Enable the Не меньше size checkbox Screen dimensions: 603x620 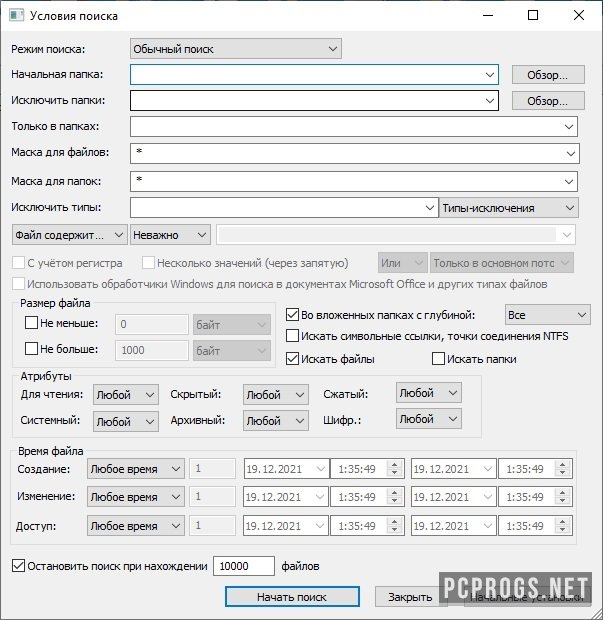pyautogui.click(x=32, y=324)
